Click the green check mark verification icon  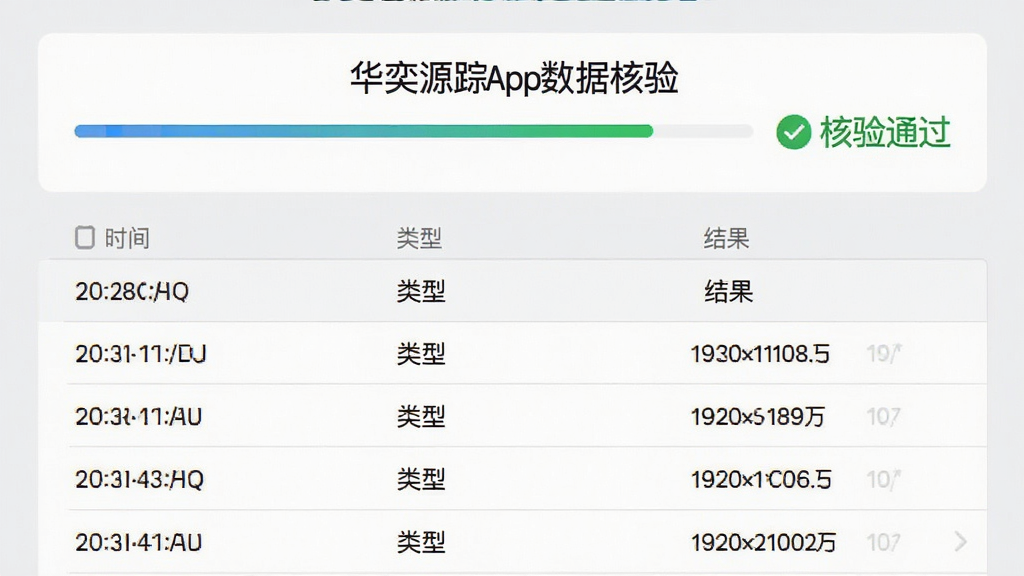point(793,132)
